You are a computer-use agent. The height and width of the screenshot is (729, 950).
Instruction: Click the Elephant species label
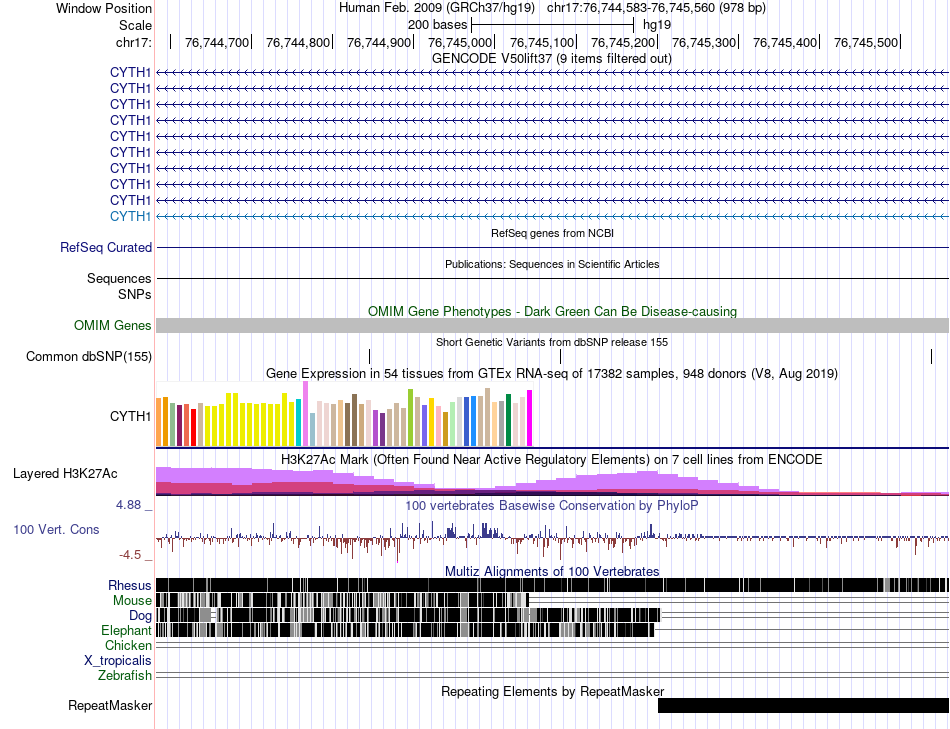point(126,631)
